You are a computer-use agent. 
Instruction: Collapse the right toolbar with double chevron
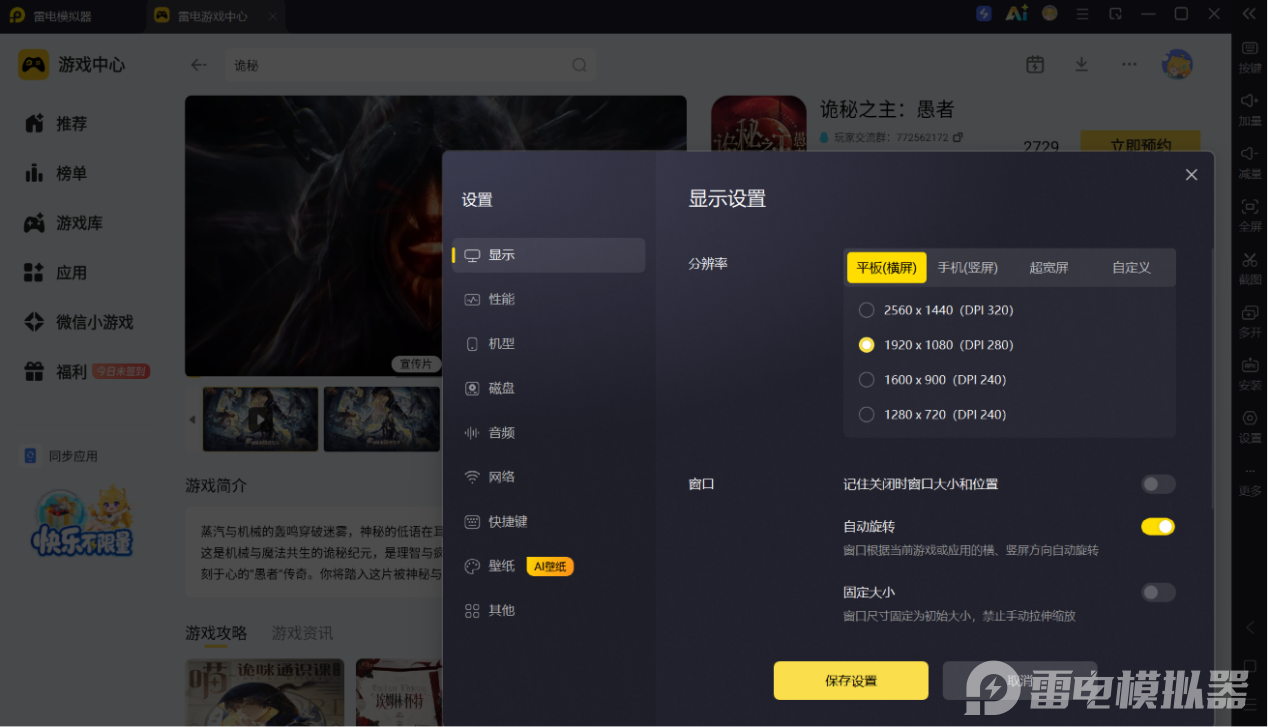click(1248, 13)
